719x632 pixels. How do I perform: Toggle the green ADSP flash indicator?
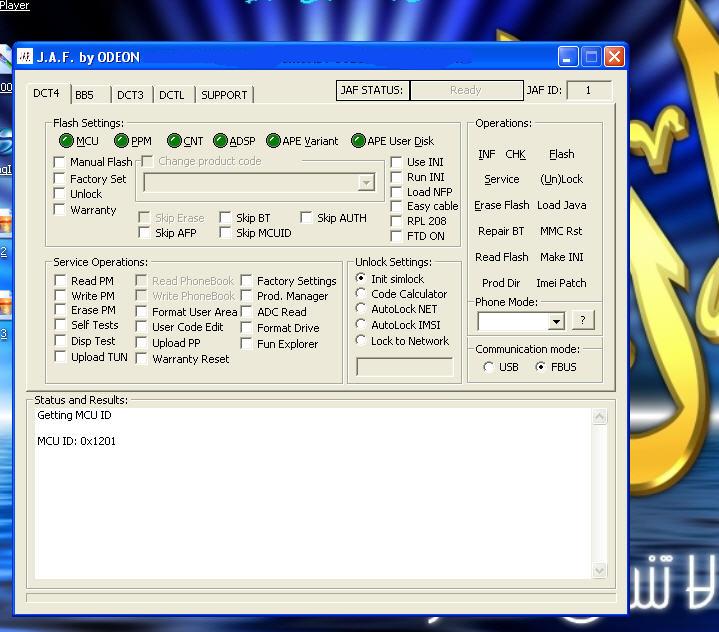(220, 141)
